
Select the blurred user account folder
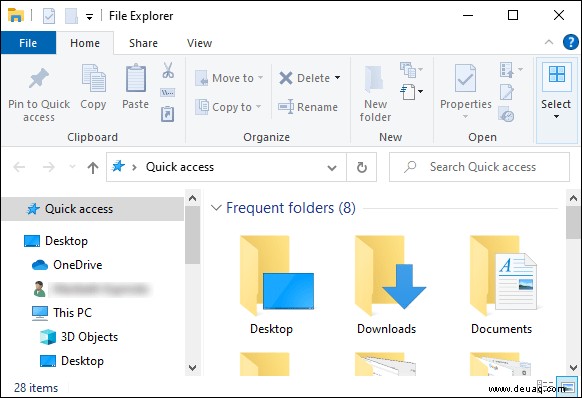[x=93, y=289]
